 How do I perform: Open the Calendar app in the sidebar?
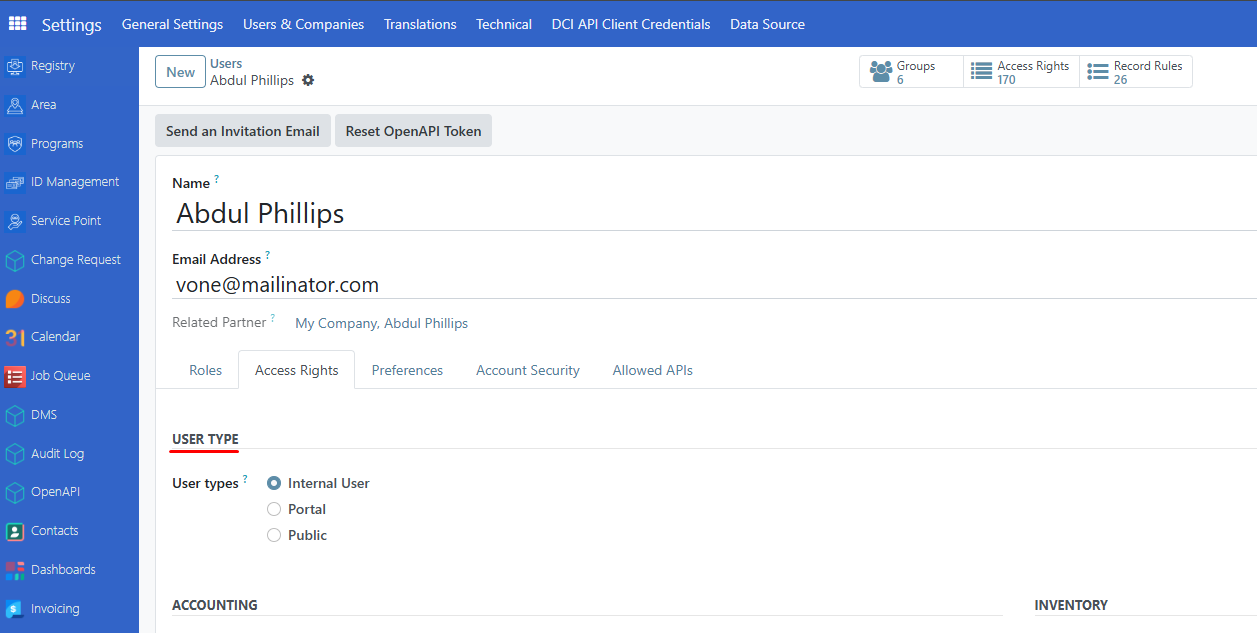point(52,336)
